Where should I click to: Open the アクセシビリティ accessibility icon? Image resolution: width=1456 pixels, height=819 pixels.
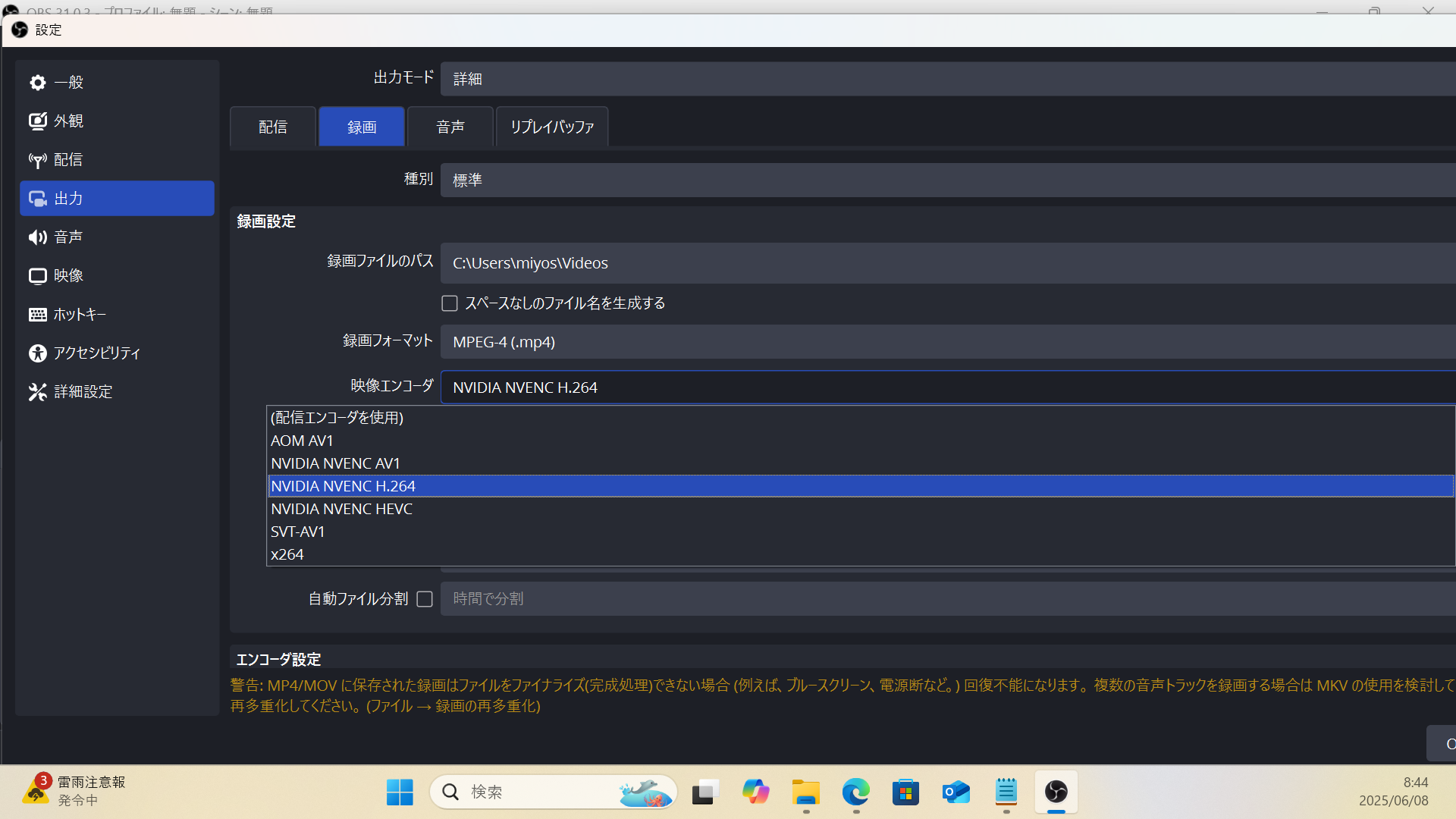click(x=38, y=353)
